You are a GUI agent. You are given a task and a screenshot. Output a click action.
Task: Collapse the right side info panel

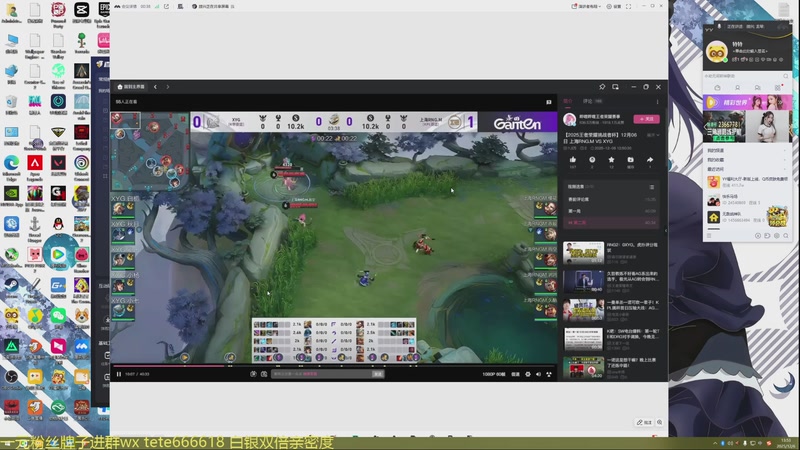click(665, 231)
